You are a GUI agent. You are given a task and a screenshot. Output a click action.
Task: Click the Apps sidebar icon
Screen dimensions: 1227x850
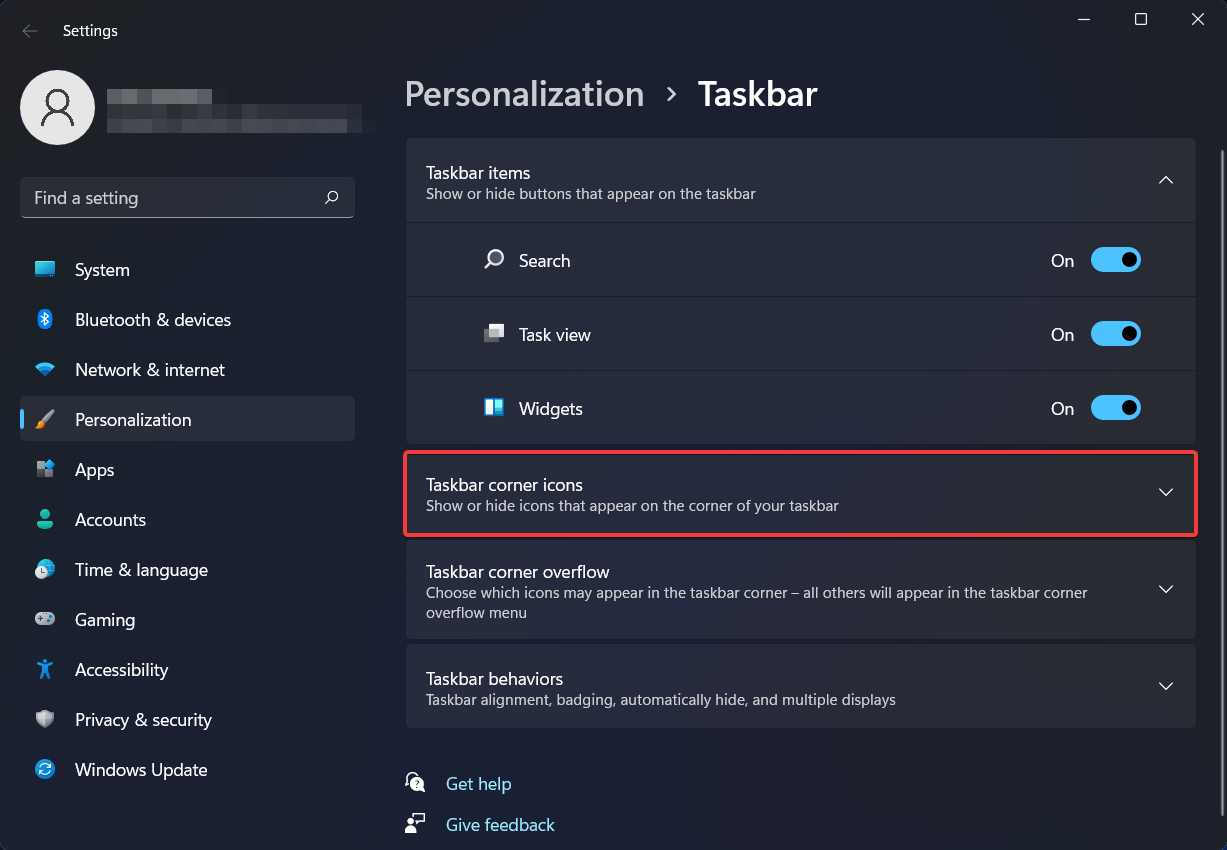click(94, 469)
